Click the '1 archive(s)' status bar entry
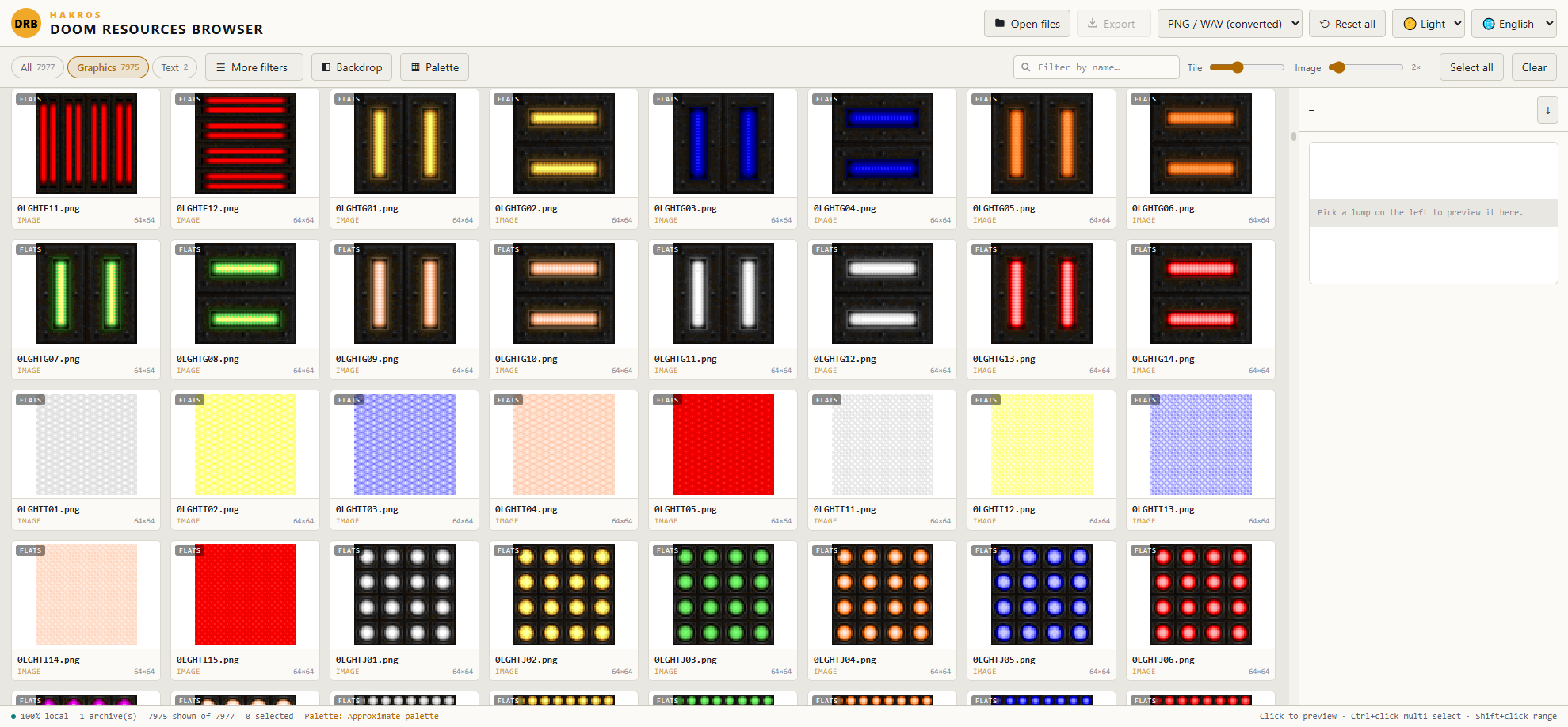Image resolution: width=1568 pixels, height=727 pixels. [x=108, y=716]
